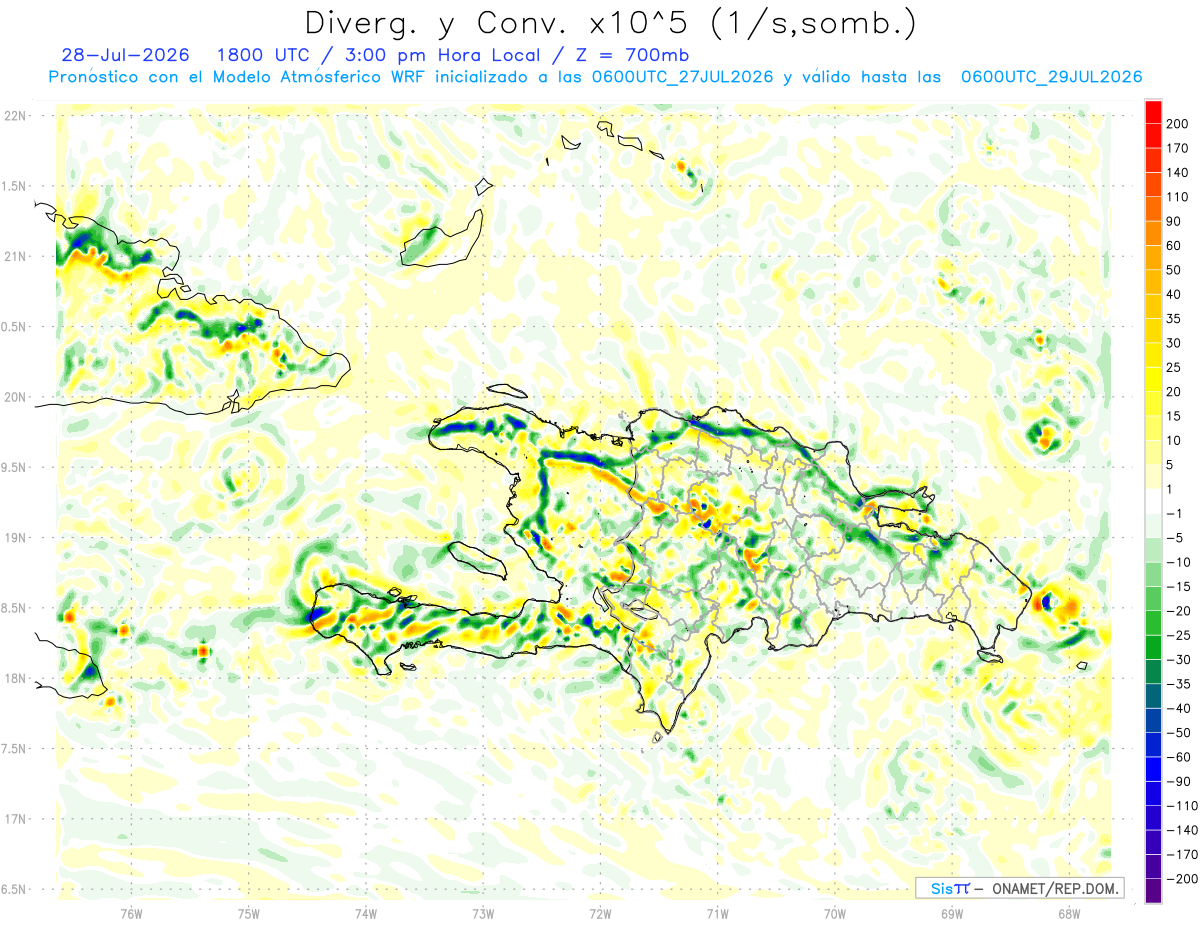
Task: Select the negative '-30' colorbar value
Action: [x=1180, y=659]
